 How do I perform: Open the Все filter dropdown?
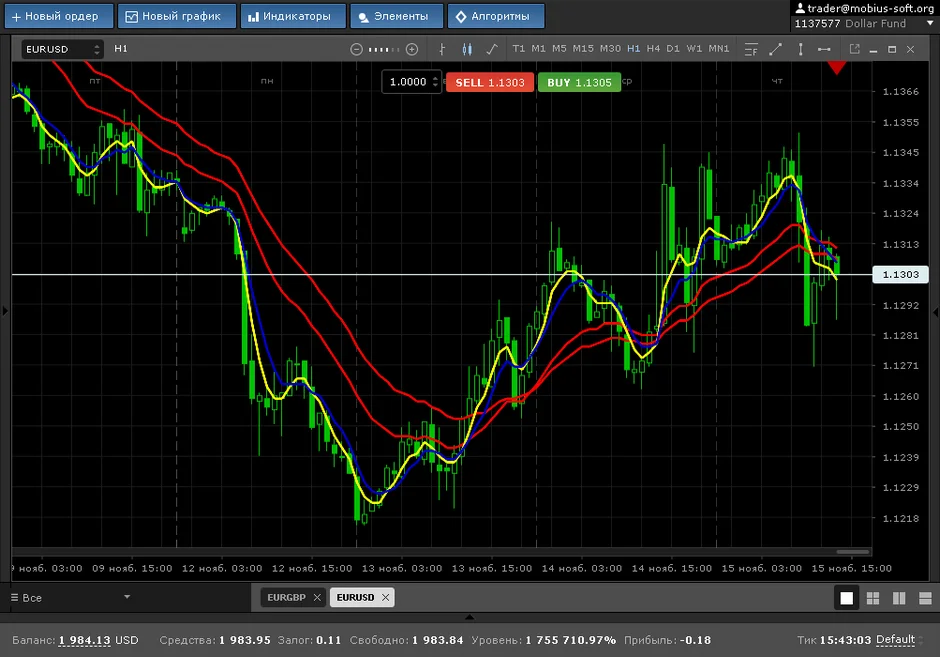tap(71, 598)
